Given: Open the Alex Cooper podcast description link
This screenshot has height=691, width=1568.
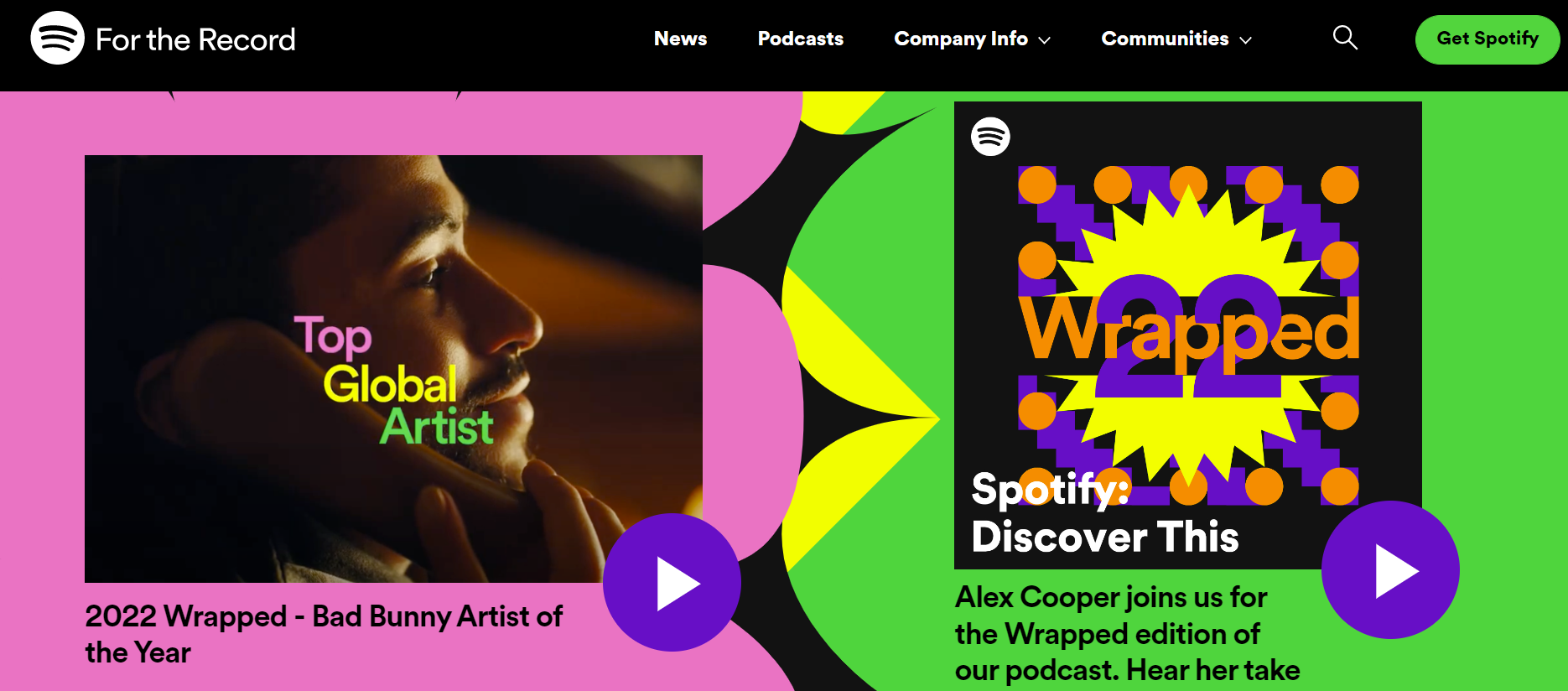Looking at the screenshot, I should (1127, 634).
